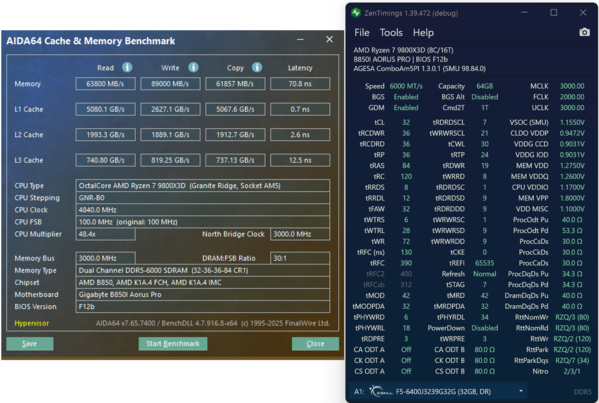Click ProcOdt Pd value 53.3 Ω

572,231
